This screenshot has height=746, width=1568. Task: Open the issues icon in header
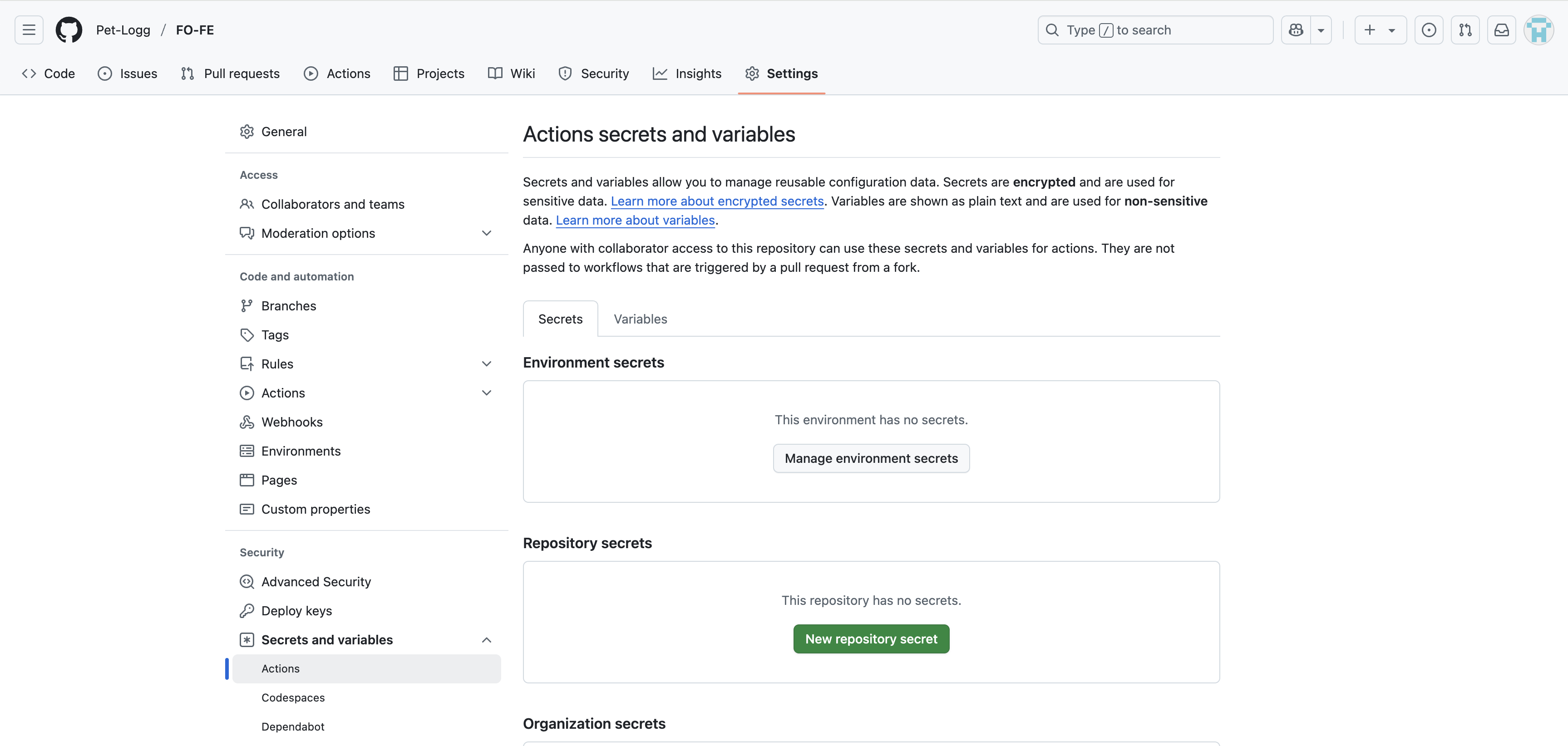tap(1429, 30)
